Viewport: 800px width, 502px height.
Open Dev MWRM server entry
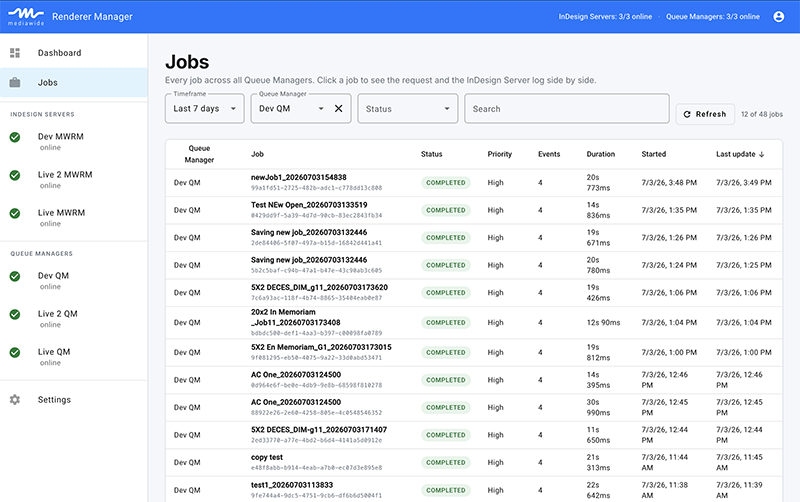point(73,141)
